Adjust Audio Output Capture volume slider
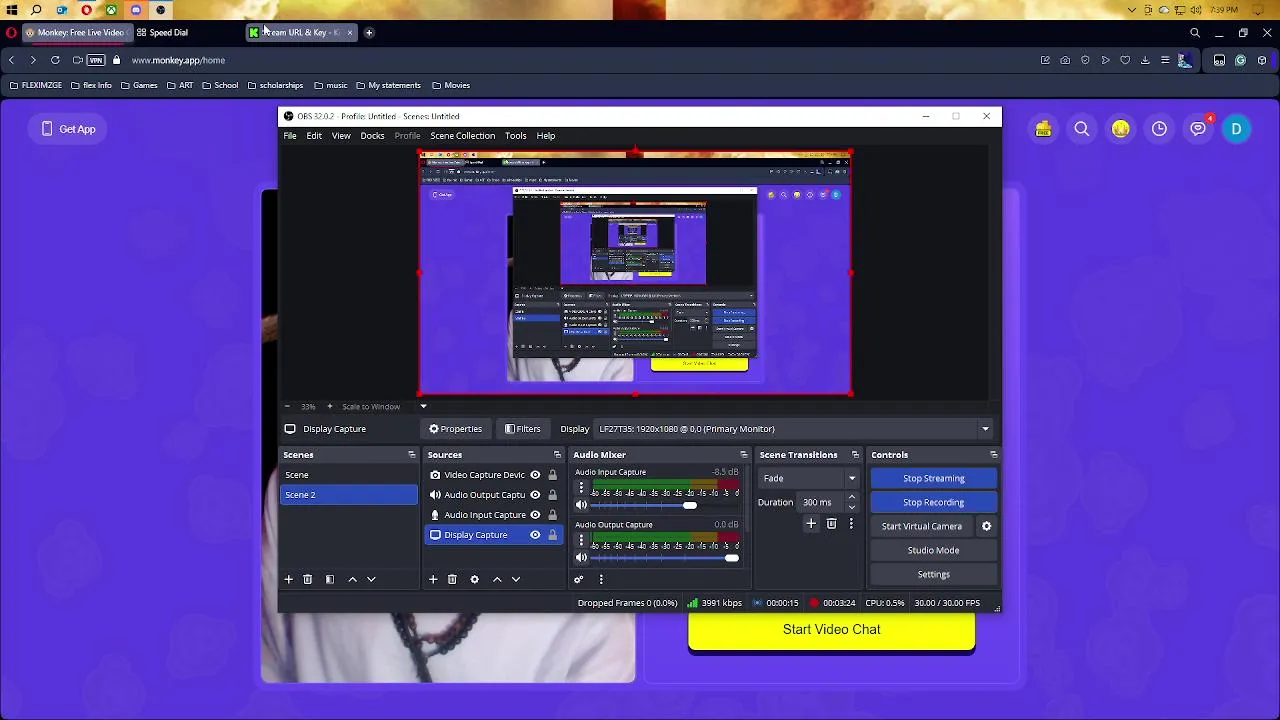The image size is (1280, 720). (x=731, y=558)
